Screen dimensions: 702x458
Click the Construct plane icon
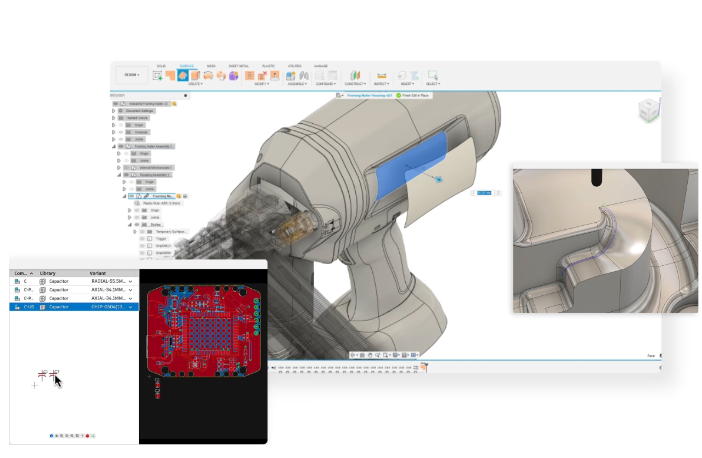(x=355, y=75)
